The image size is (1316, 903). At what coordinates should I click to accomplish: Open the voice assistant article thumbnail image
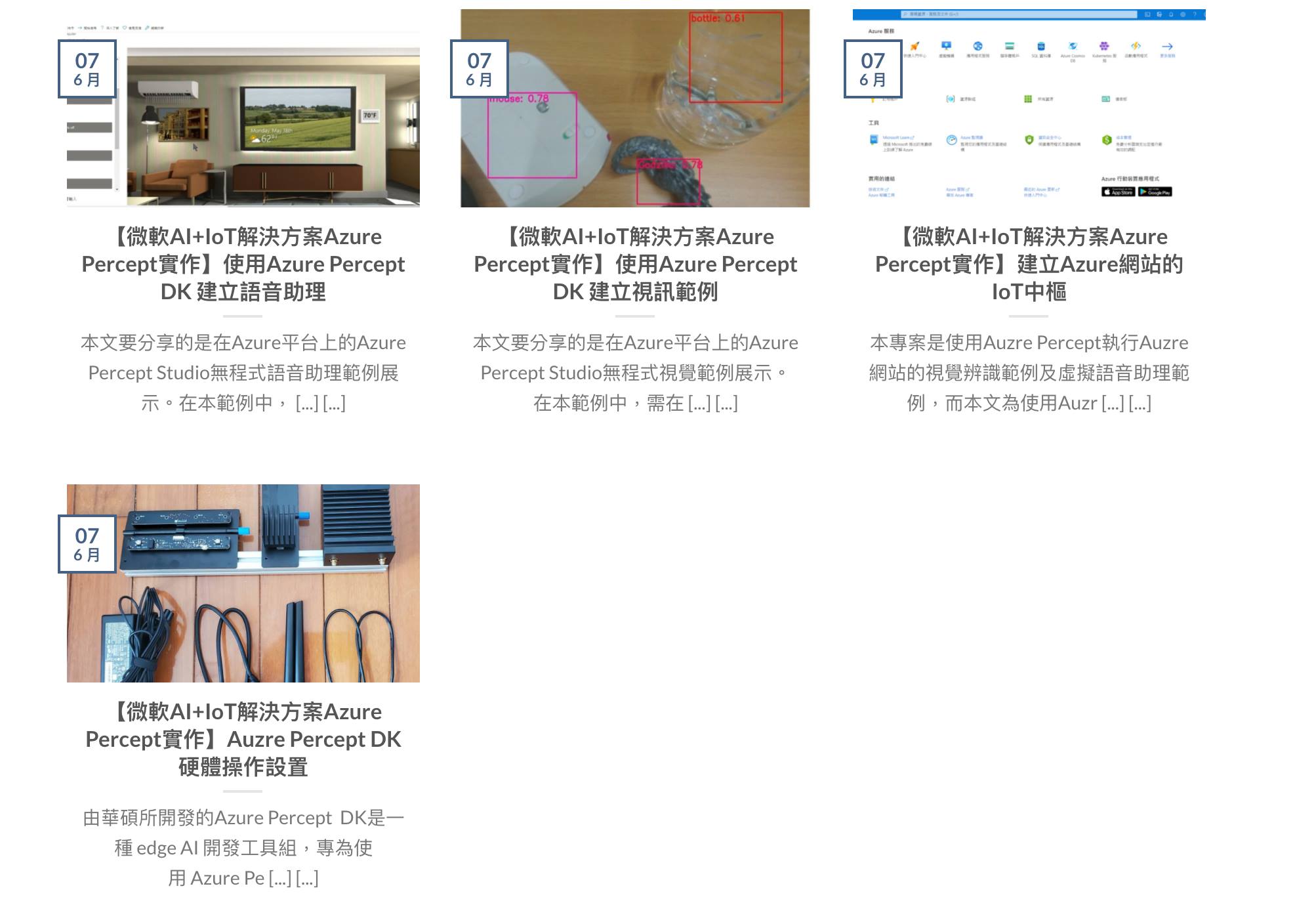(243, 108)
